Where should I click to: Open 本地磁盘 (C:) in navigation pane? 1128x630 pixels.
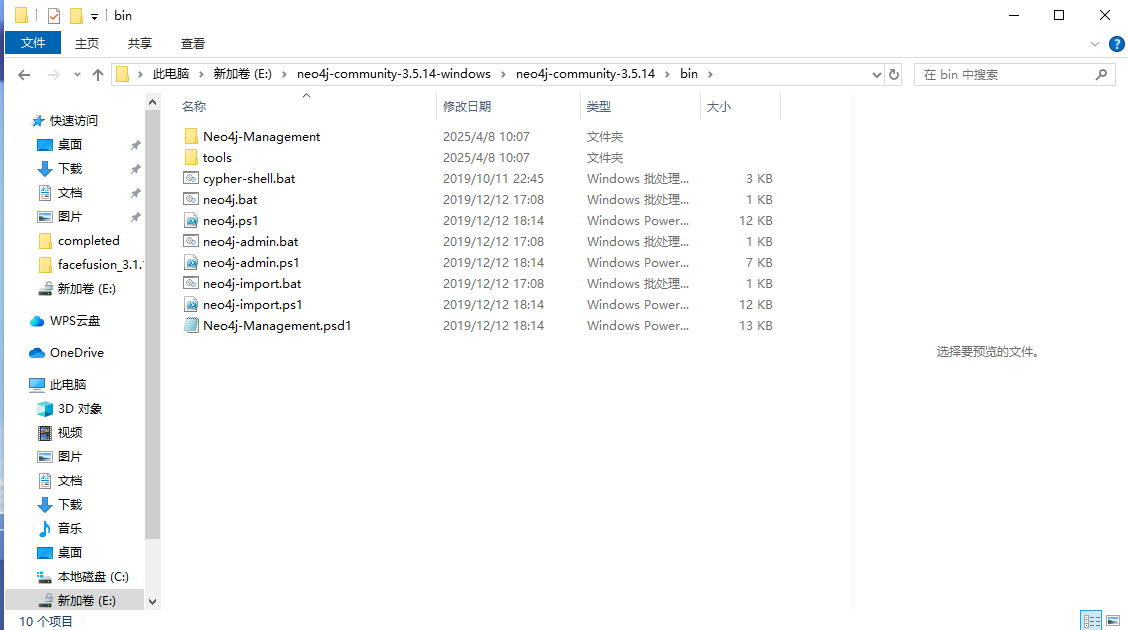point(93,577)
